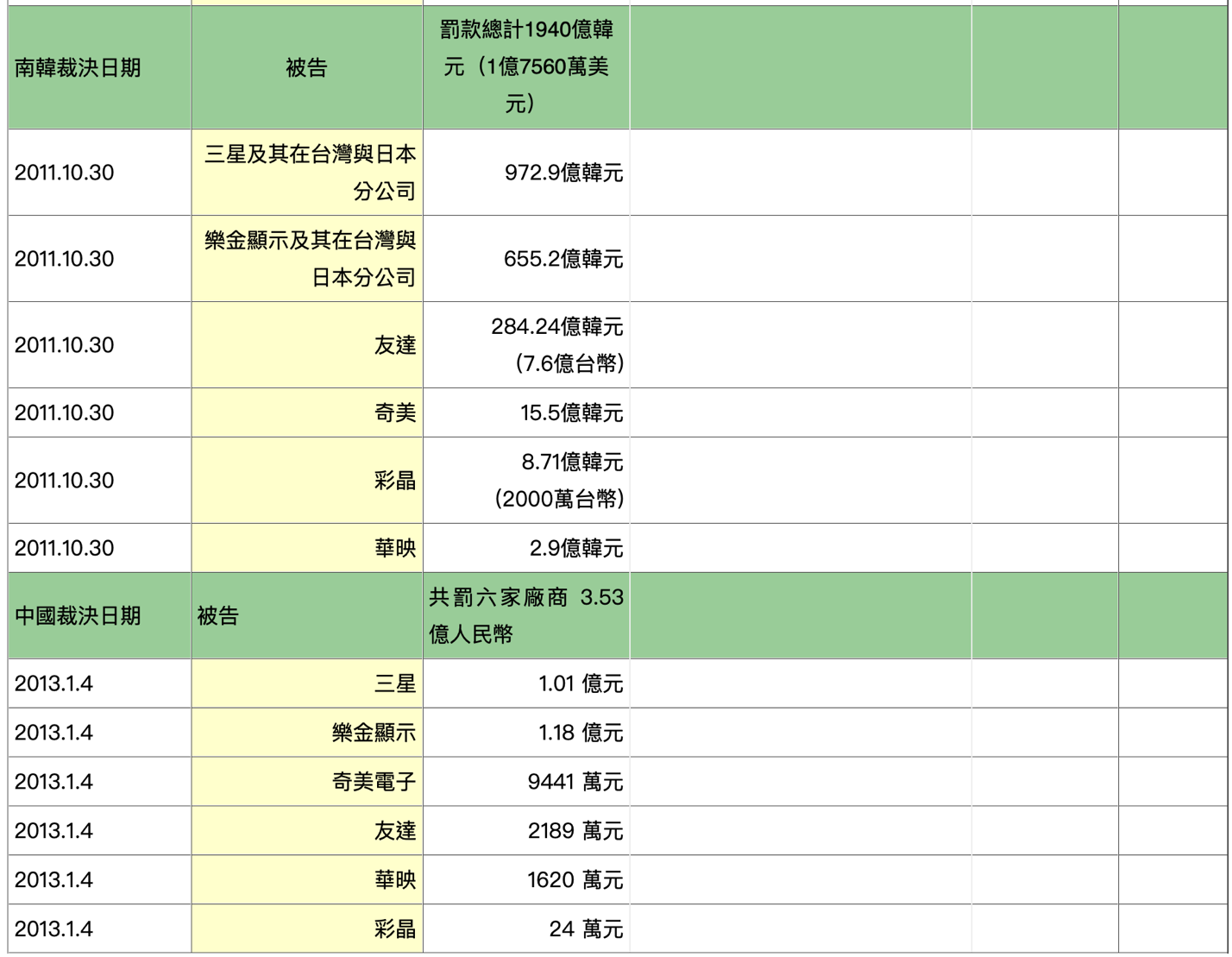Click the 華映 cell in the 2013.1.4 row
The width and height of the screenshot is (1232, 957).
(x=307, y=880)
